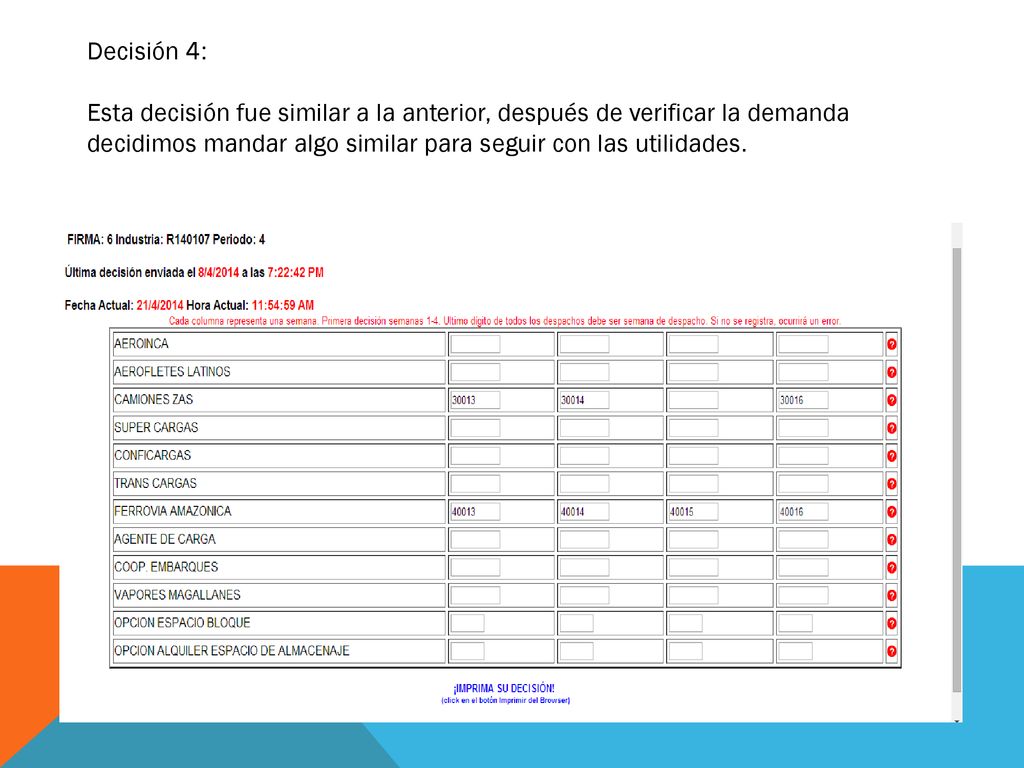Click the red question icon beside TRANS CARGAS
This screenshot has height=768, width=1024.
point(891,484)
